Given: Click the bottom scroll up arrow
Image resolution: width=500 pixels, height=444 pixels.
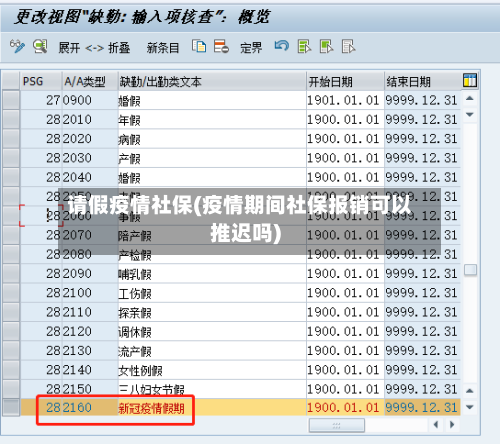Looking at the screenshot, I should coord(470,391).
